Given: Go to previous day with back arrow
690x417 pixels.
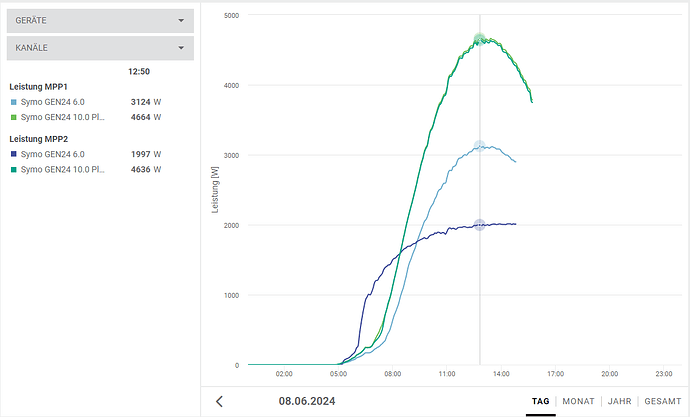Looking at the screenshot, I should click(x=219, y=401).
